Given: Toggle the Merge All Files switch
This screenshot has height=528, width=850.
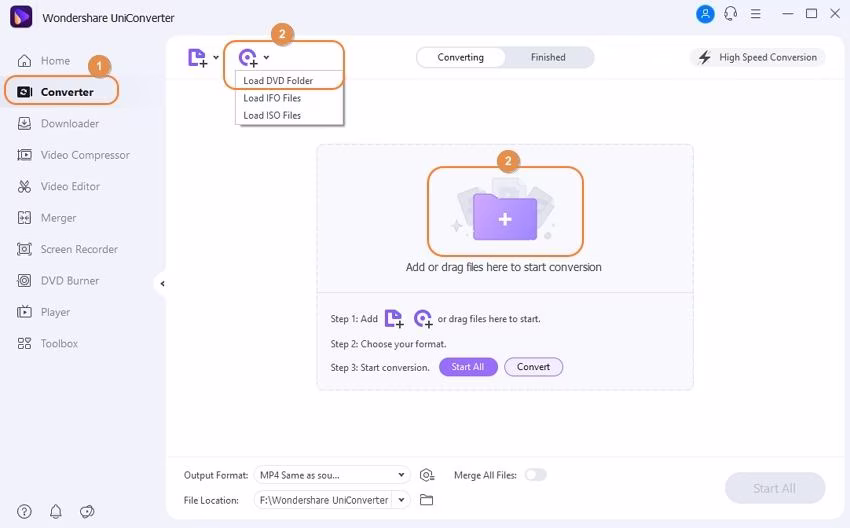Looking at the screenshot, I should (535, 475).
